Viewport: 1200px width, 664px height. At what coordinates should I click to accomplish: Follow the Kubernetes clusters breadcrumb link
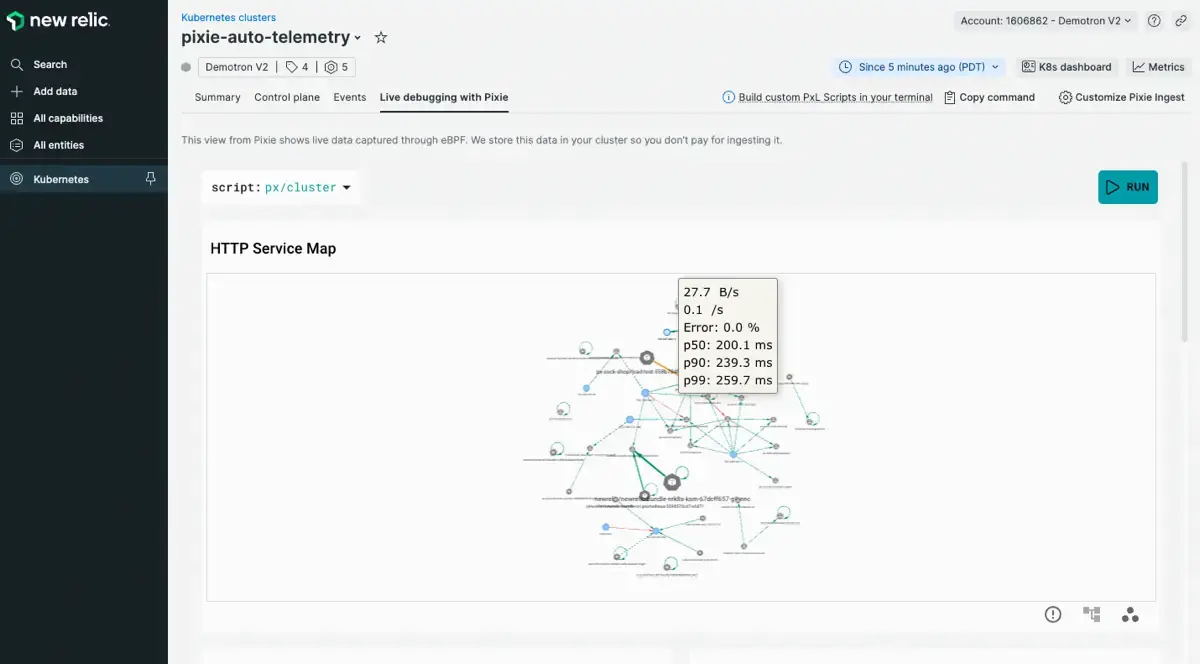point(228,17)
